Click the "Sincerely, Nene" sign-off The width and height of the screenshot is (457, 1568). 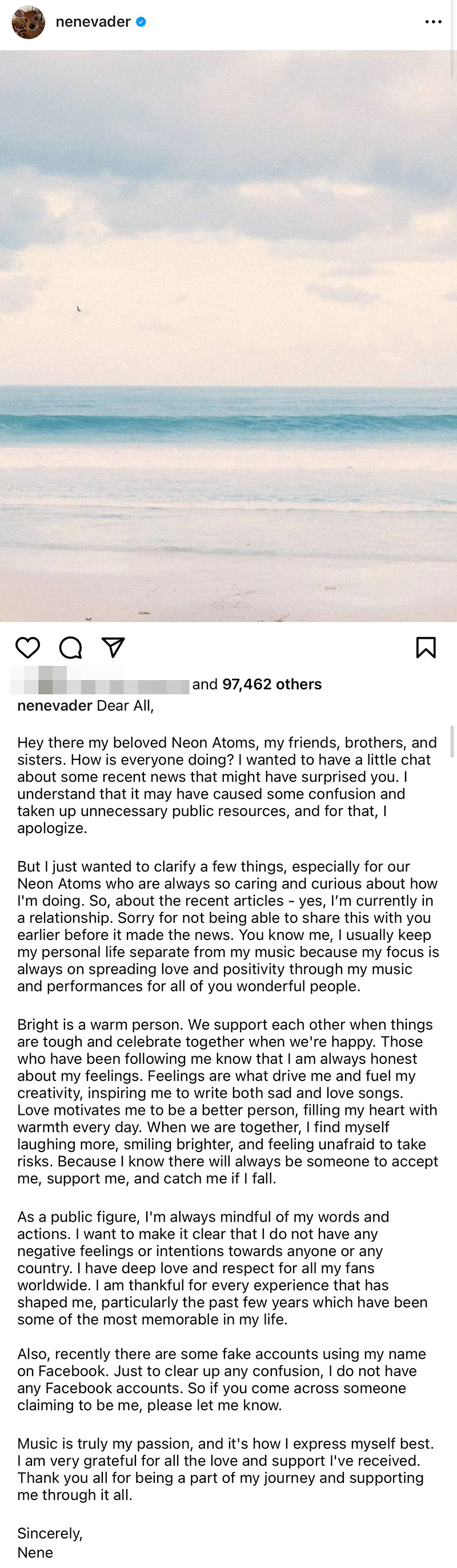[x=50, y=1542]
